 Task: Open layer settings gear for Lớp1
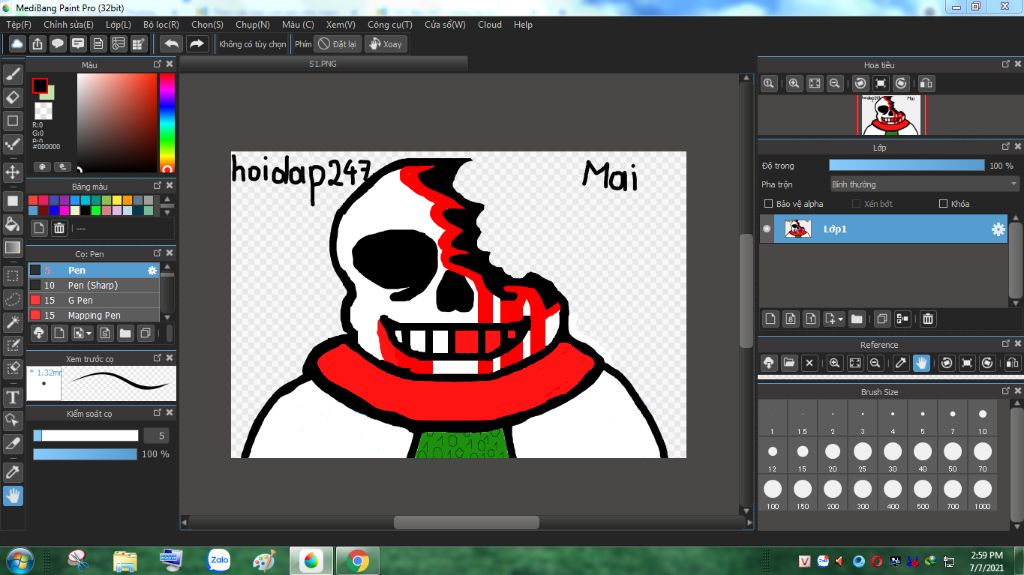[998, 229]
